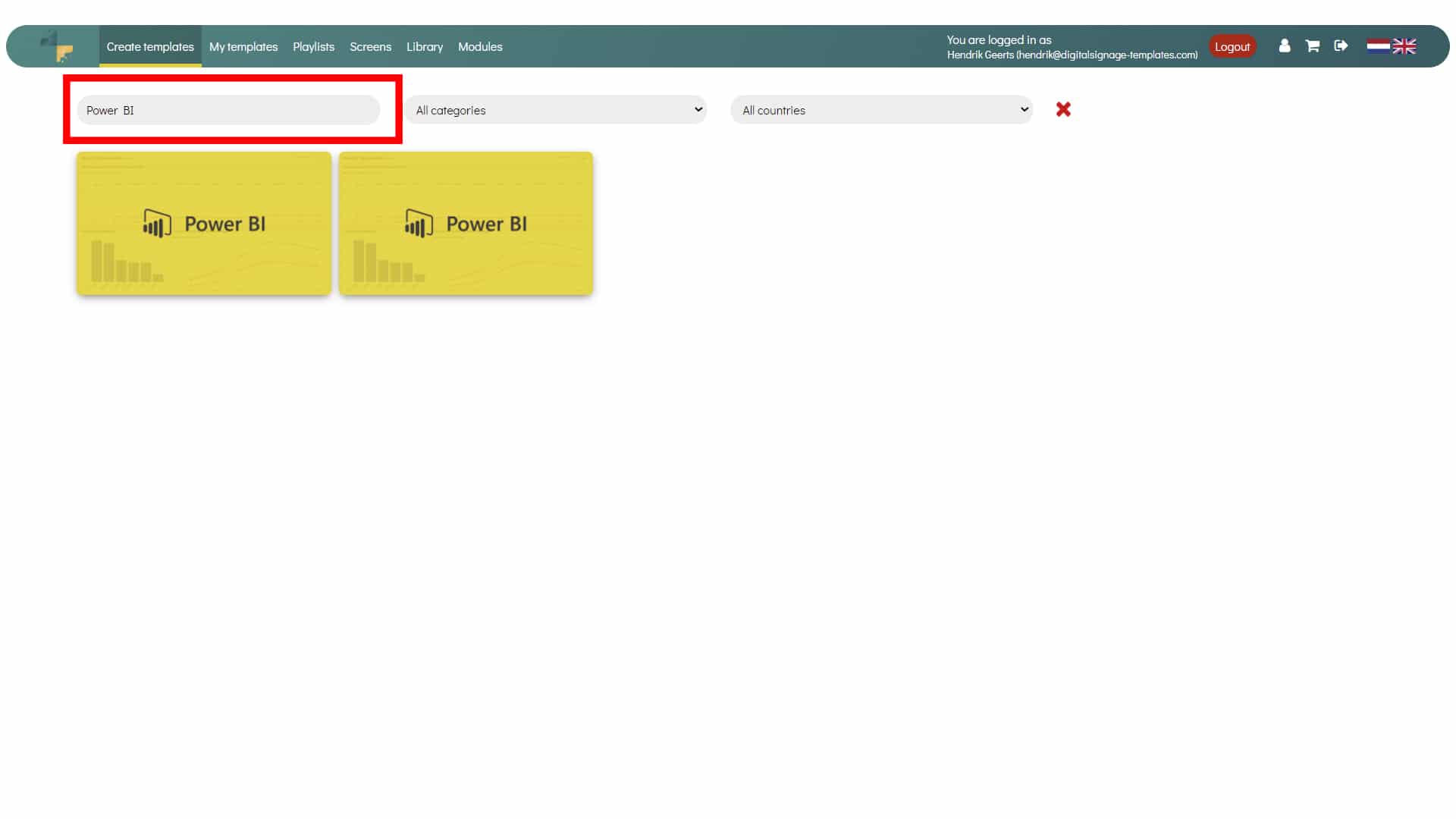Image resolution: width=1456 pixels, height=819 pixels.
Task: Select the second Power BI template thumbnail
Action: pos(466,223)
